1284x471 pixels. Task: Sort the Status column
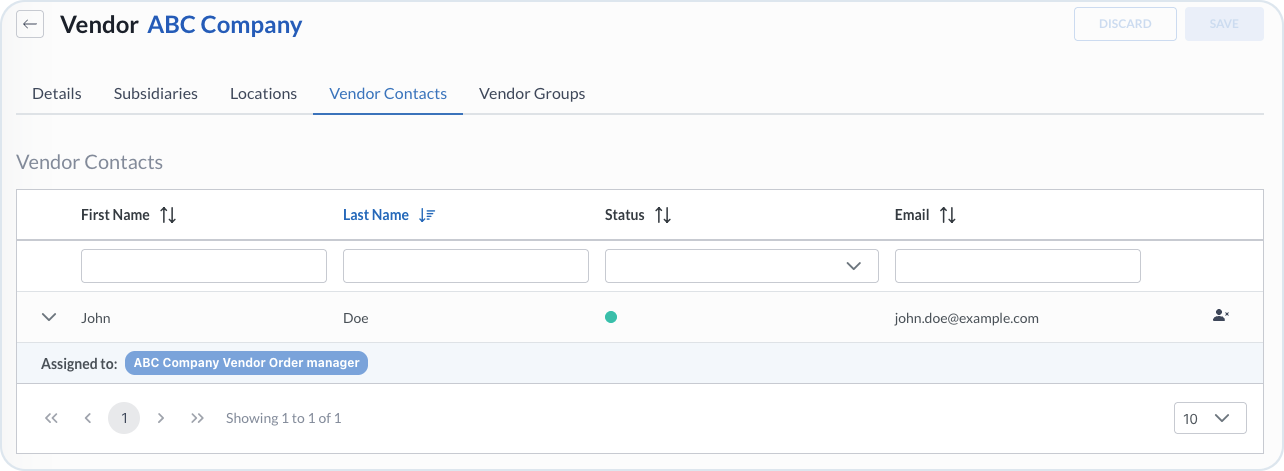pyautogui.click(x=662, y=215)
